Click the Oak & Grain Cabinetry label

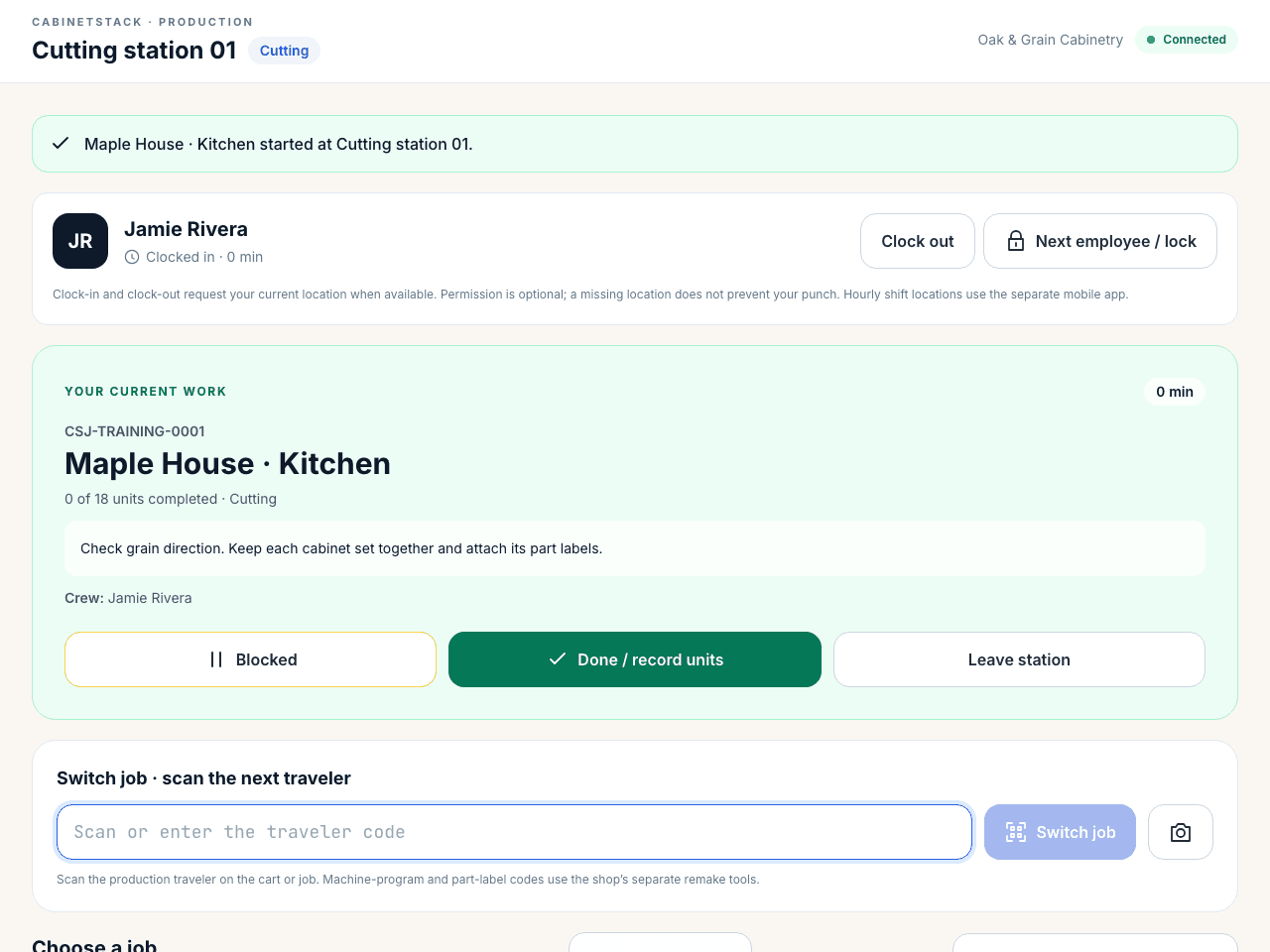(x=1051, y=40)
